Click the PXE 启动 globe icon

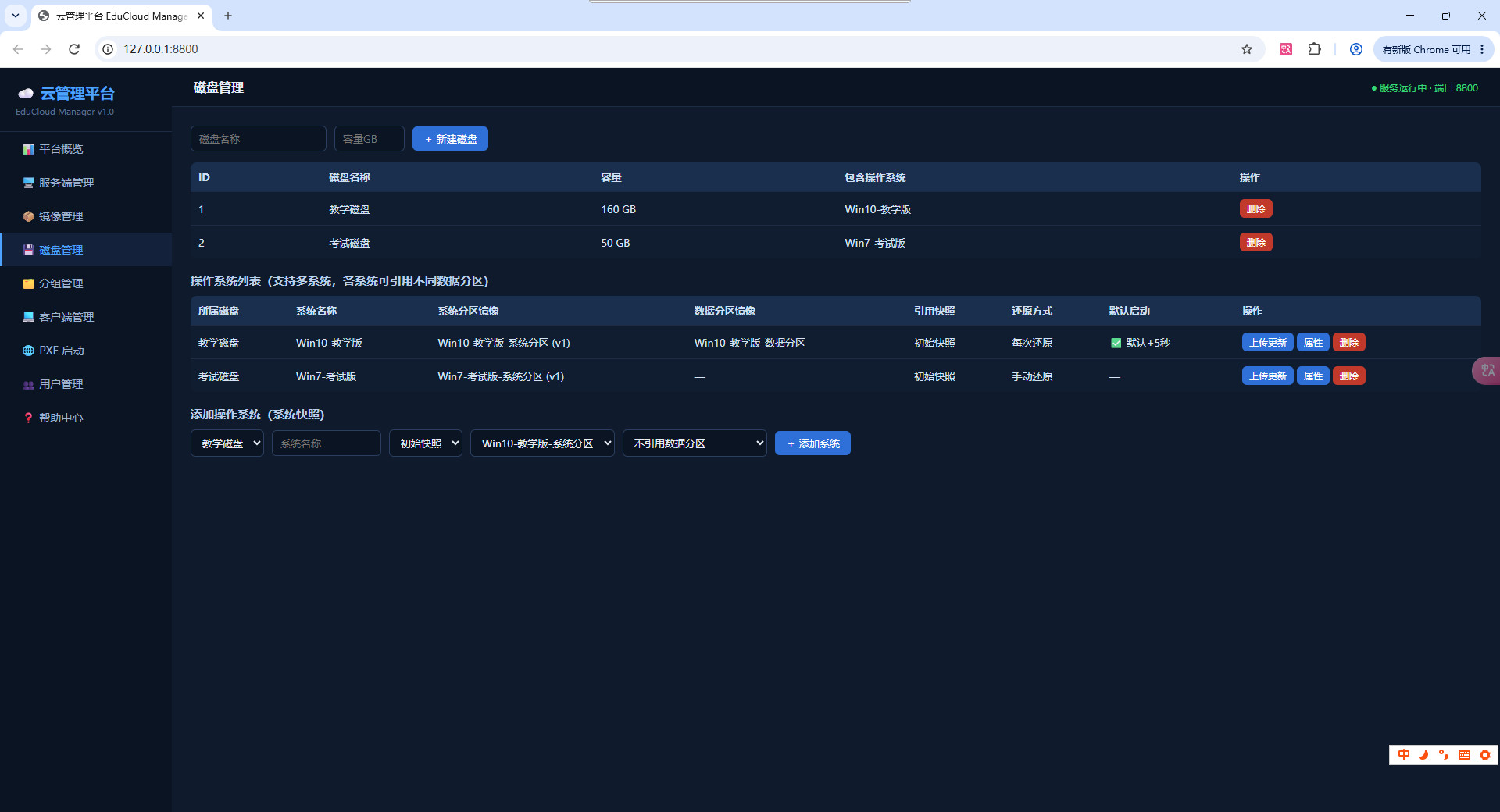[29, 351]
